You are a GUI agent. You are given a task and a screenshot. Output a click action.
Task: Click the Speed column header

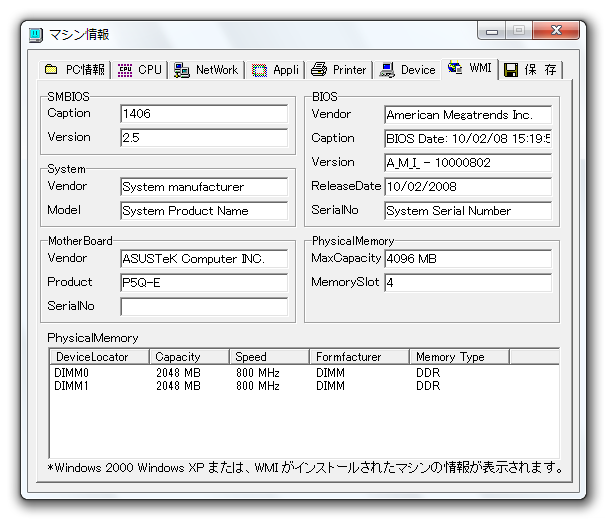coord(269,357)
